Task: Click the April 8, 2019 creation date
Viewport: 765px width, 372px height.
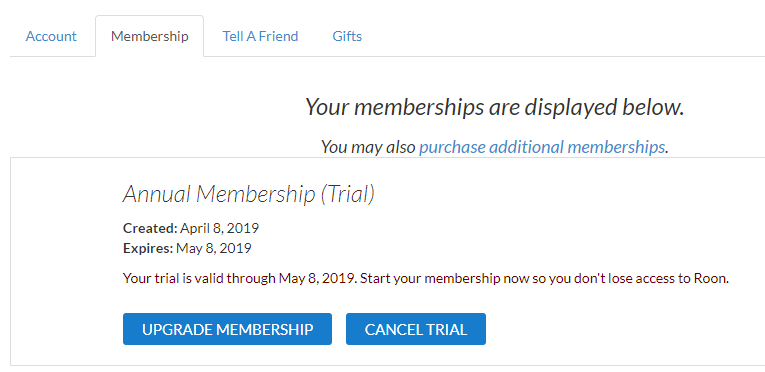Action: coord(220,228)
